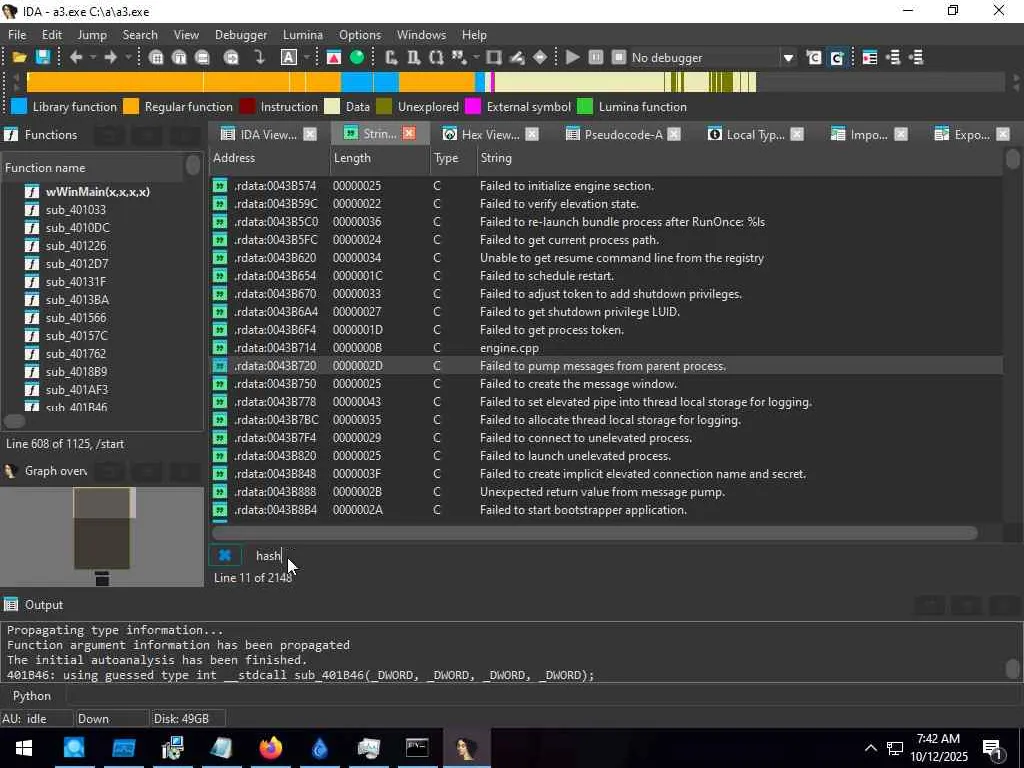Viewport: 1024px width, 768px height.
Task: Open forward-navigation history dropdown arrow
Action: pos(128,57)
